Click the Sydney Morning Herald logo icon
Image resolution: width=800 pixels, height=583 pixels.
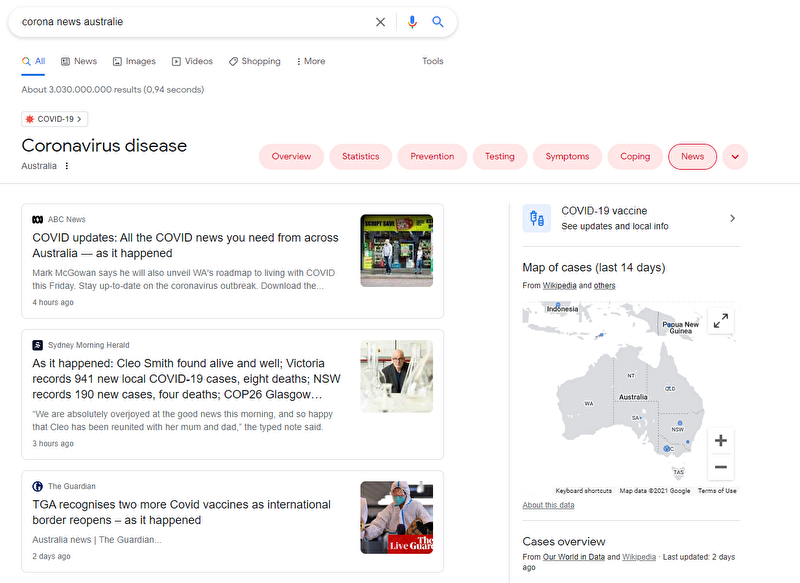pyautogui.click(x=38, y=345)
